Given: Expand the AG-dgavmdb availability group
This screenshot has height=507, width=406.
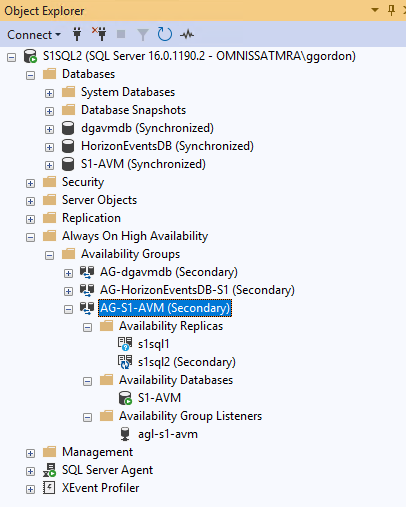Looking at the screenshot, I should point(68,273).
